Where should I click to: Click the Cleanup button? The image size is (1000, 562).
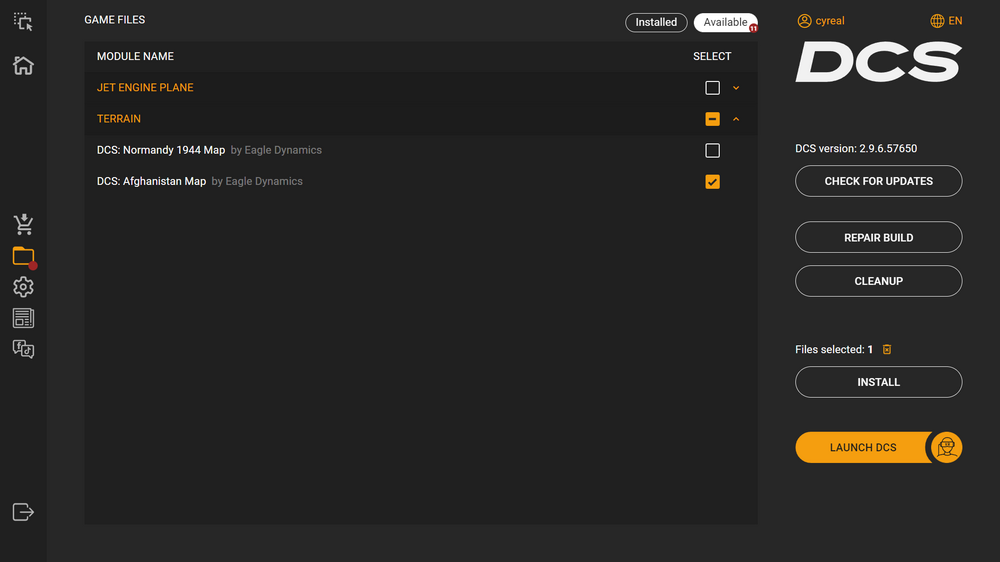click(878, 281)
